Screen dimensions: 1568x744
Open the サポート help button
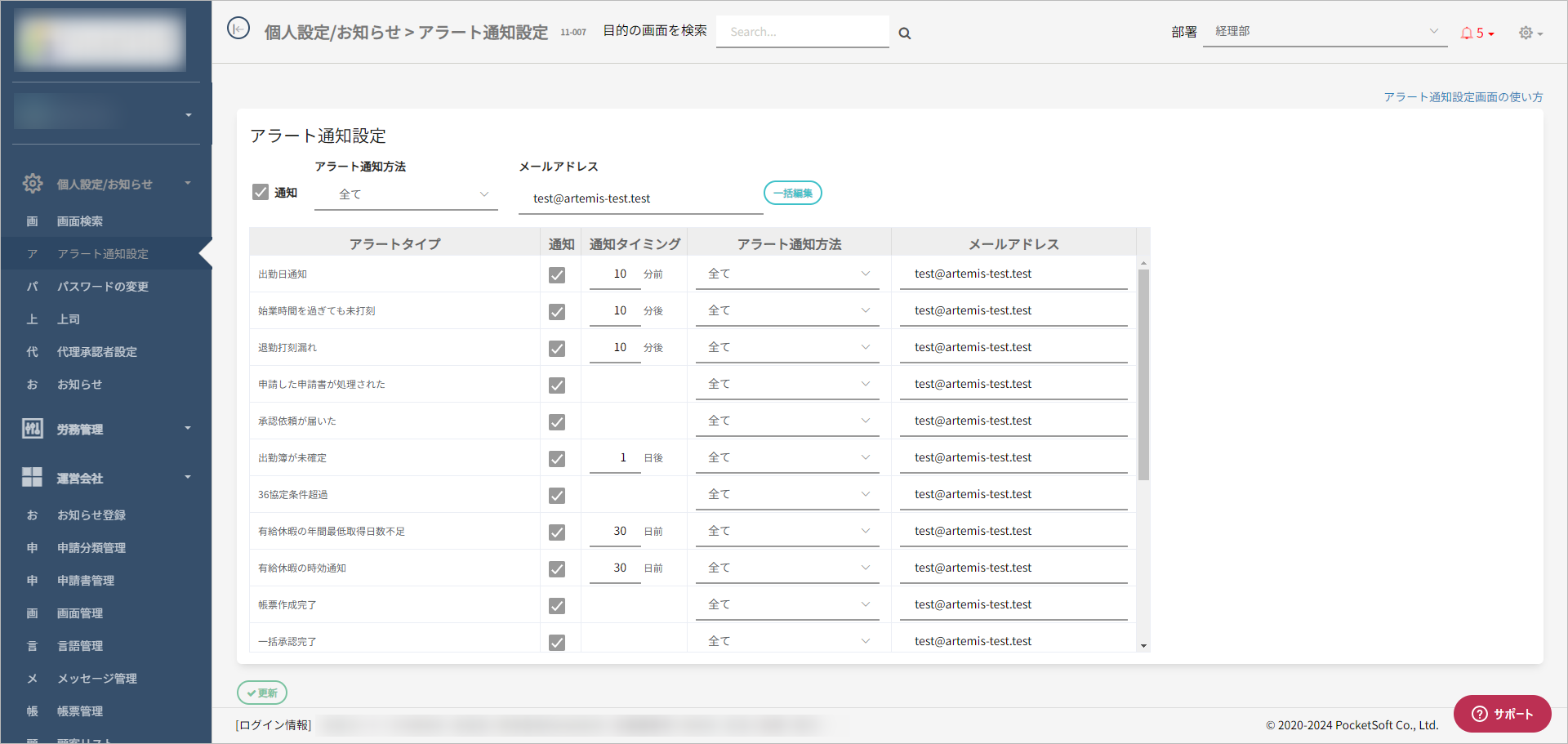[x=1502, y=714]
